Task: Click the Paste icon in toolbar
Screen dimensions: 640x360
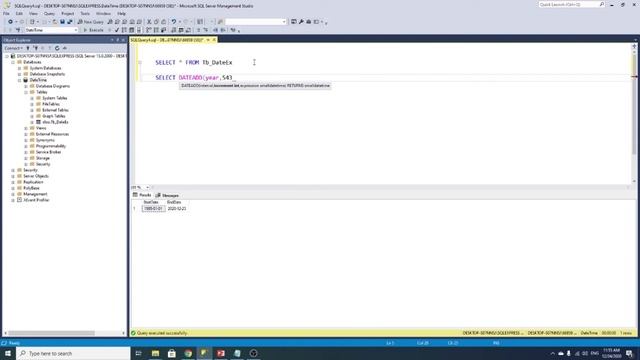Action: click(164, 22)
